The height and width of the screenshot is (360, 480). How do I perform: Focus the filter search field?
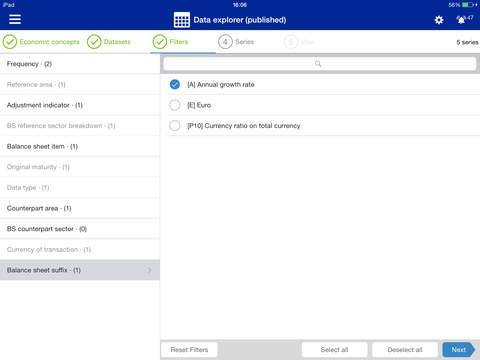pyautogui.click(x=320, y=64)
